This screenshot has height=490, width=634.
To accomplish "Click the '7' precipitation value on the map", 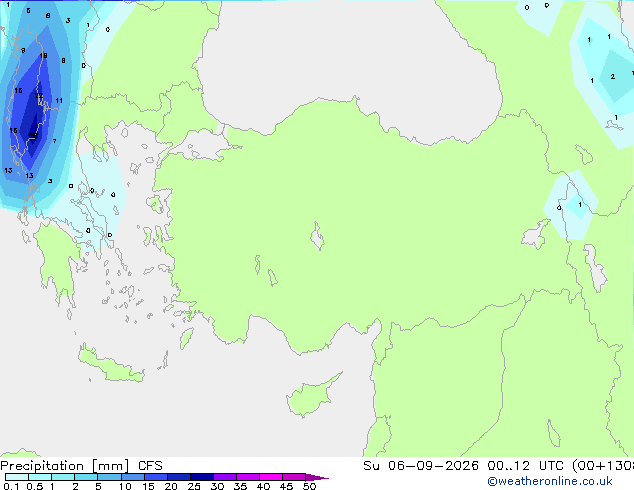I will (55, 141).
